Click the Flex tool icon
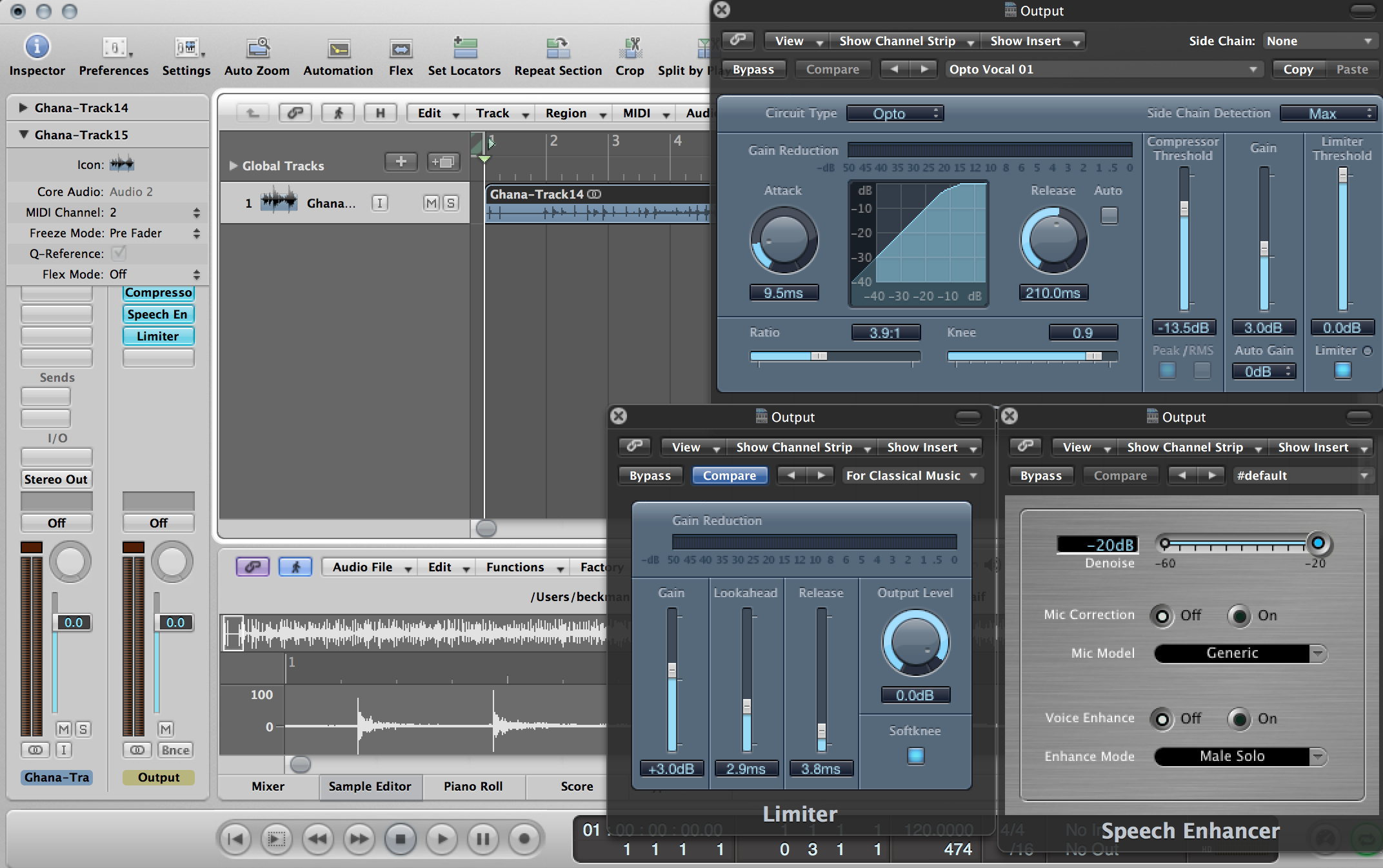Image resolution: width=1383 pixels, height=868 pixels. pos(401,49)
